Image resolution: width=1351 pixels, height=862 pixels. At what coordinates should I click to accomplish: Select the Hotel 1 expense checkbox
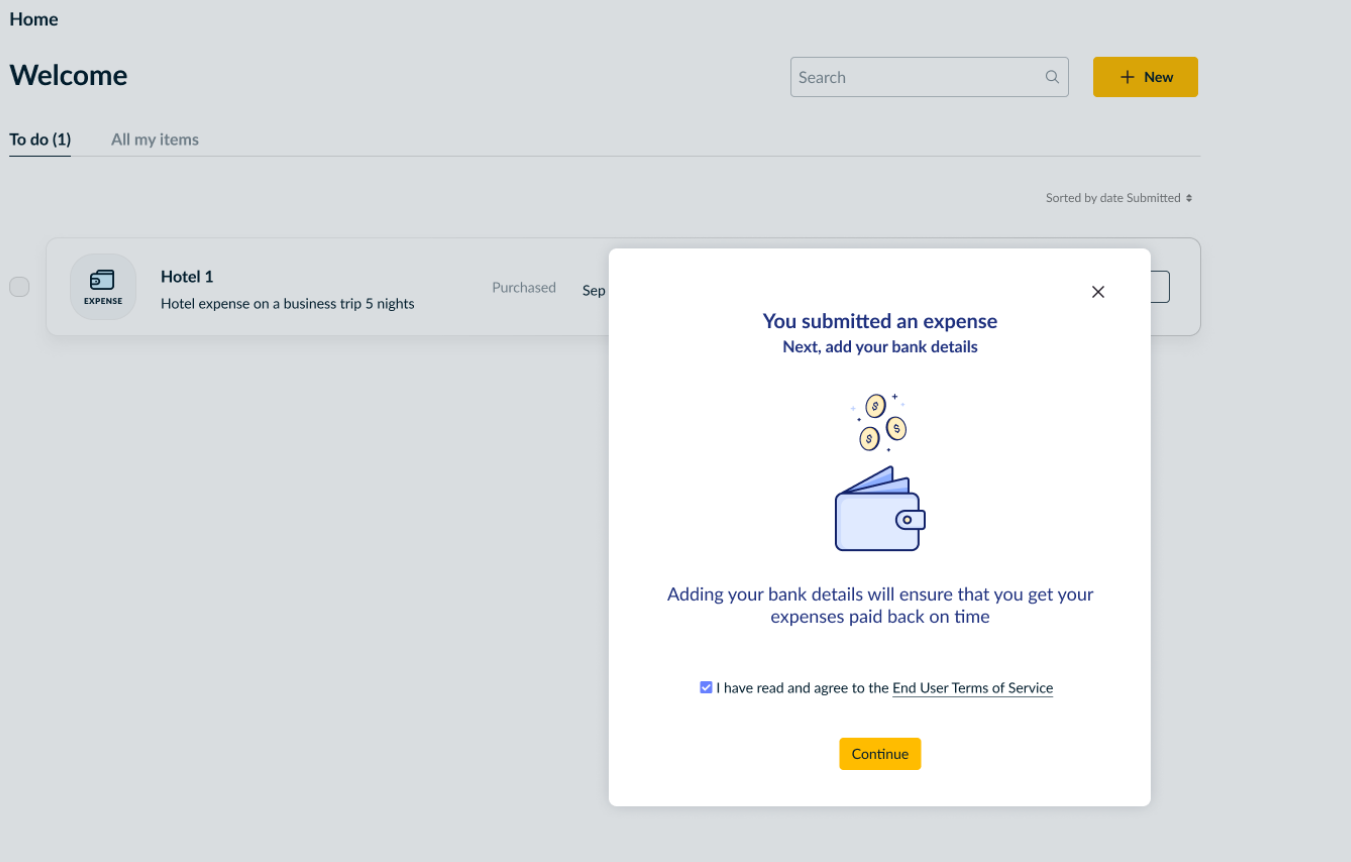click(19, 287)
